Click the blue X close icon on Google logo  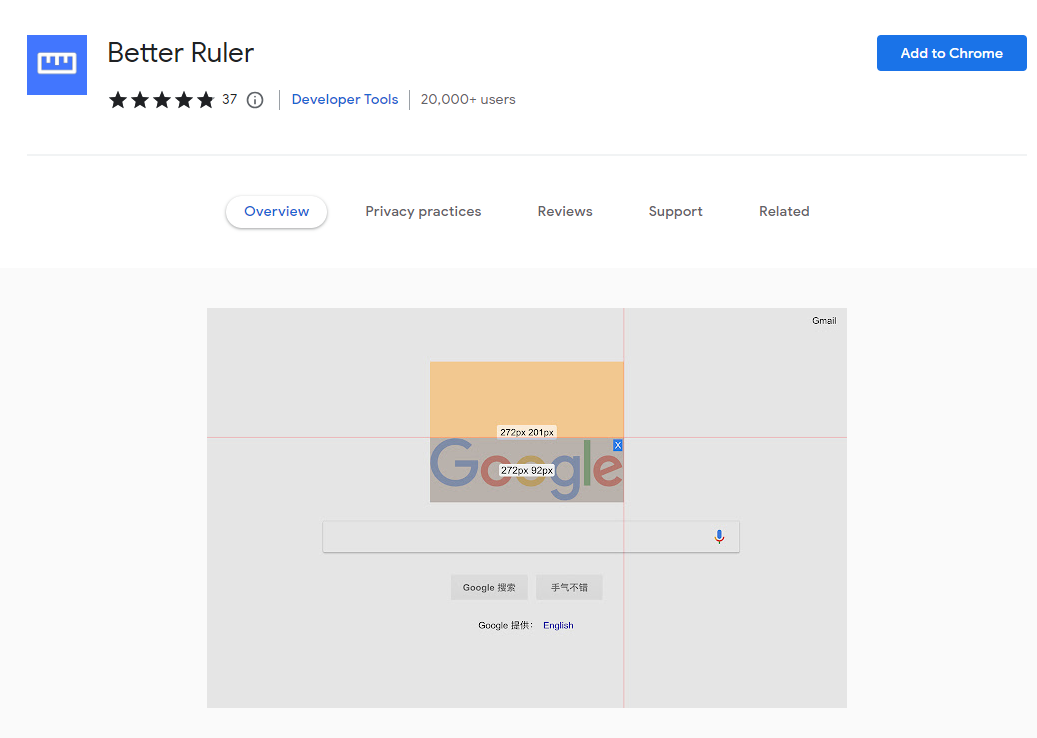(618, 445)
